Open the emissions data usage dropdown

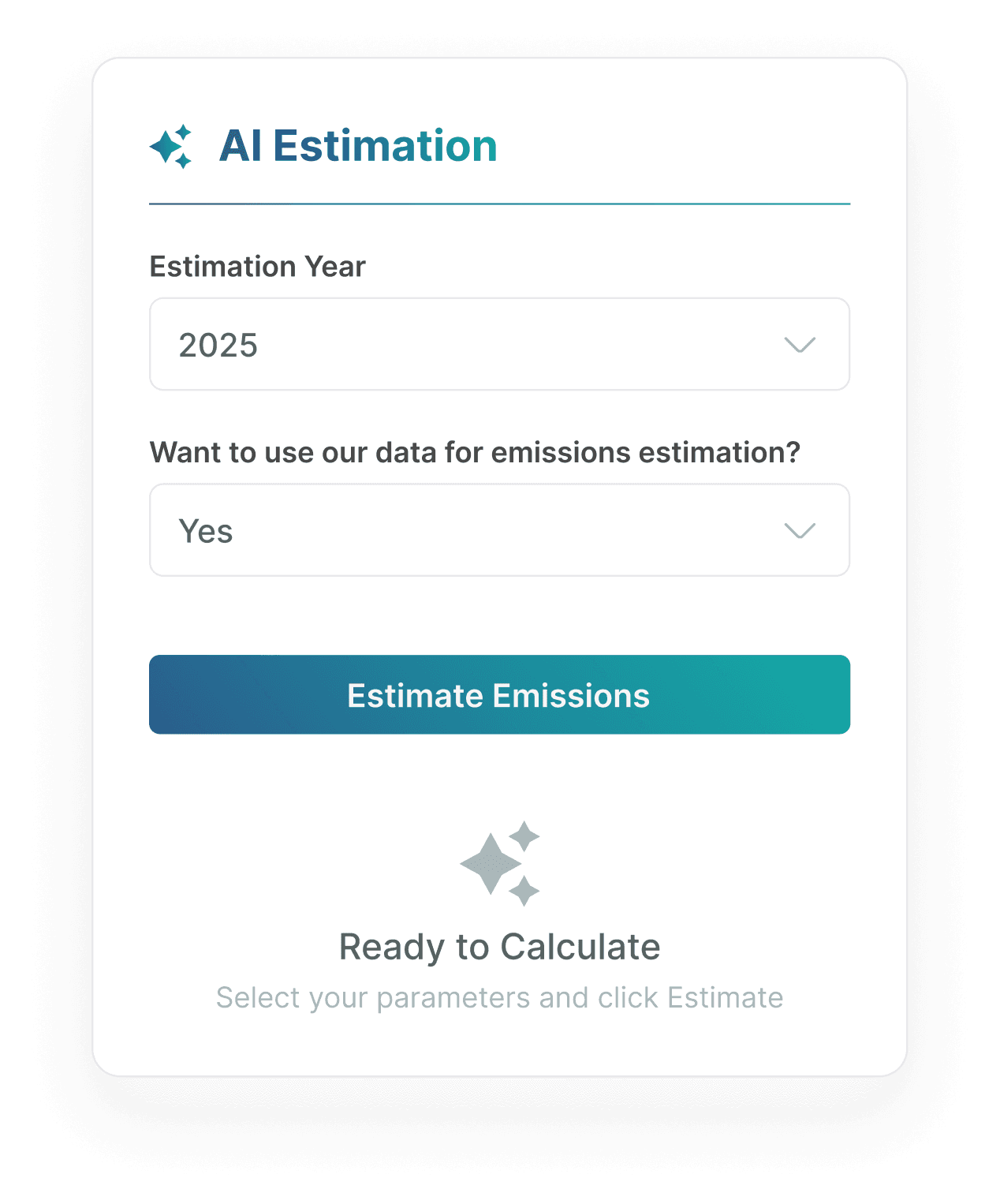click(499, 530)
